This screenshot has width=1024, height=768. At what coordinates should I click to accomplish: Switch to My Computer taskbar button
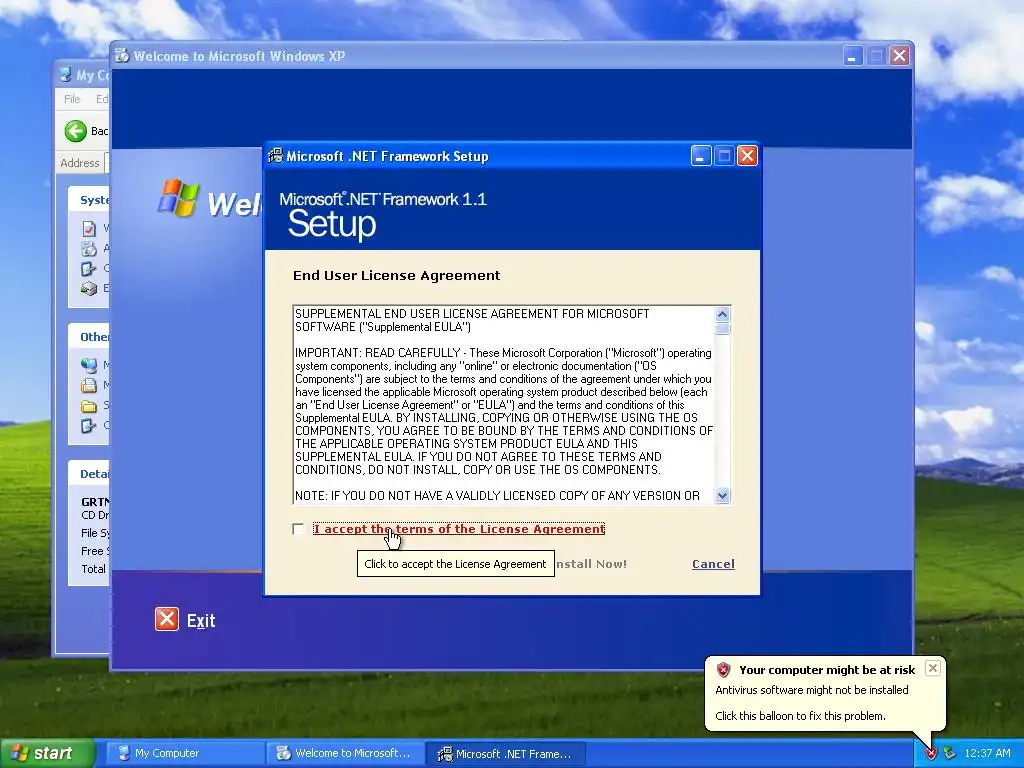click(183, 753)
